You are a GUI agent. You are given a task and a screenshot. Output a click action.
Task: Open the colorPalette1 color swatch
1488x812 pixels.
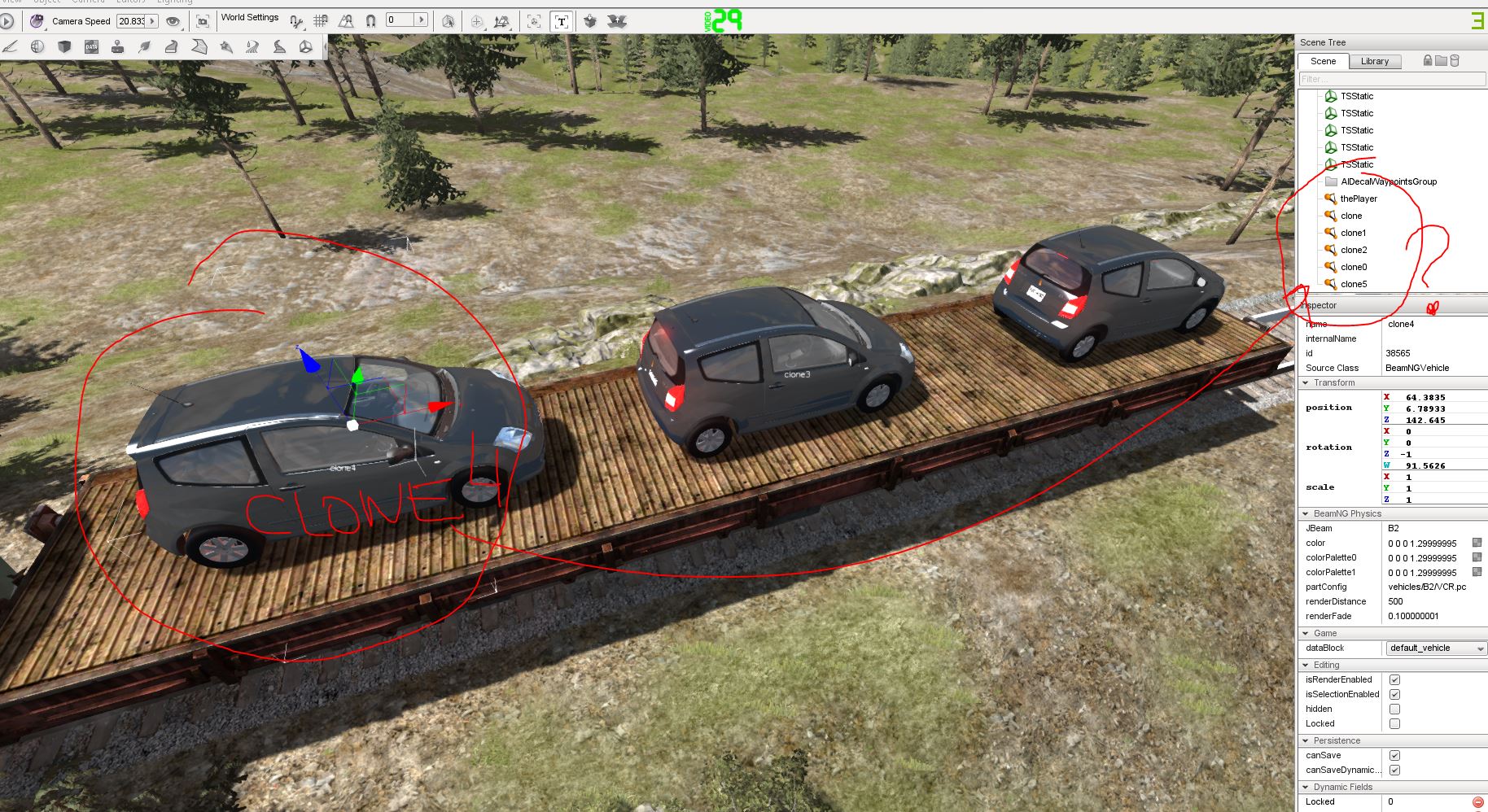pos(1477,571)
